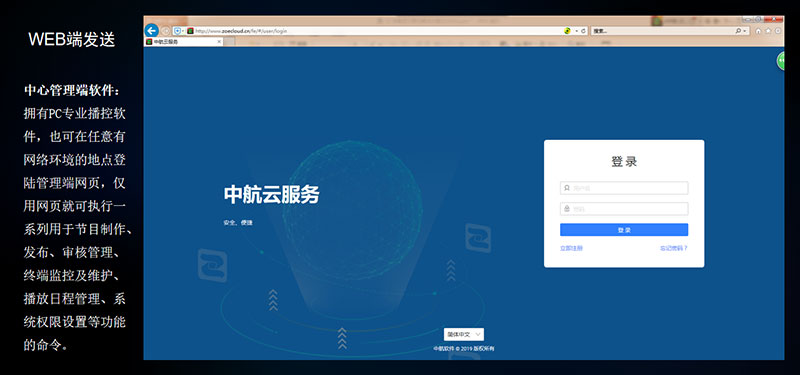Click the browser home icon
Viewport: 800px width, 375px height.
click(x=758, y=31)
